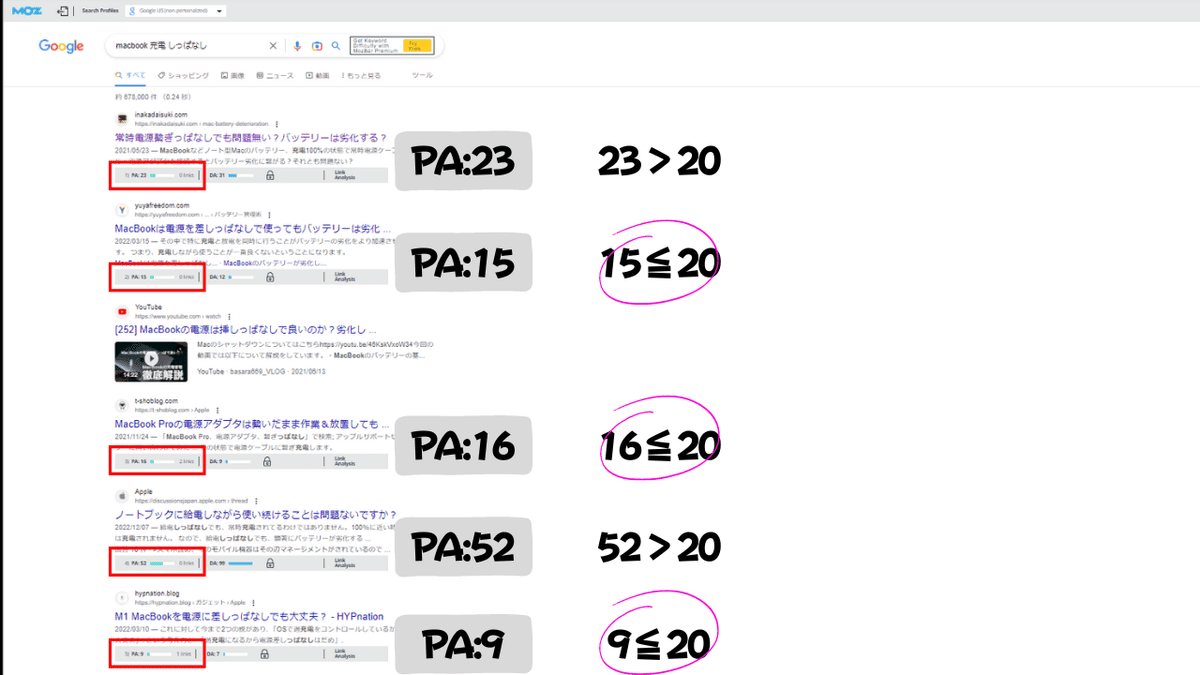1200x675 pixels.
Task: Click the Google logo
Action: click(61, 46)
